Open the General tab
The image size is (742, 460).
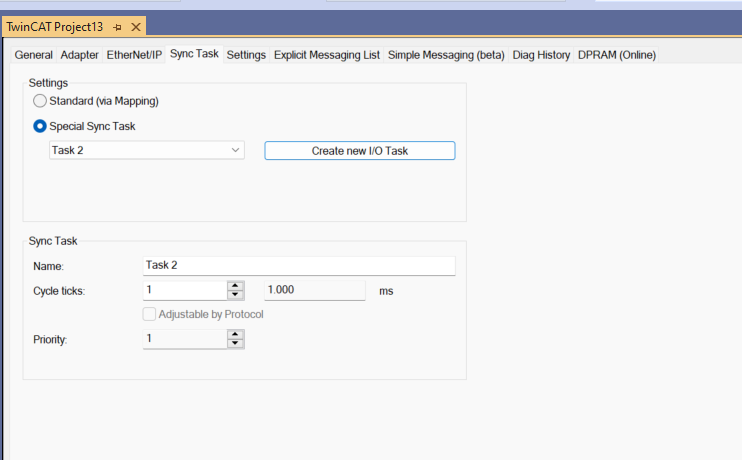coord(34,55)
